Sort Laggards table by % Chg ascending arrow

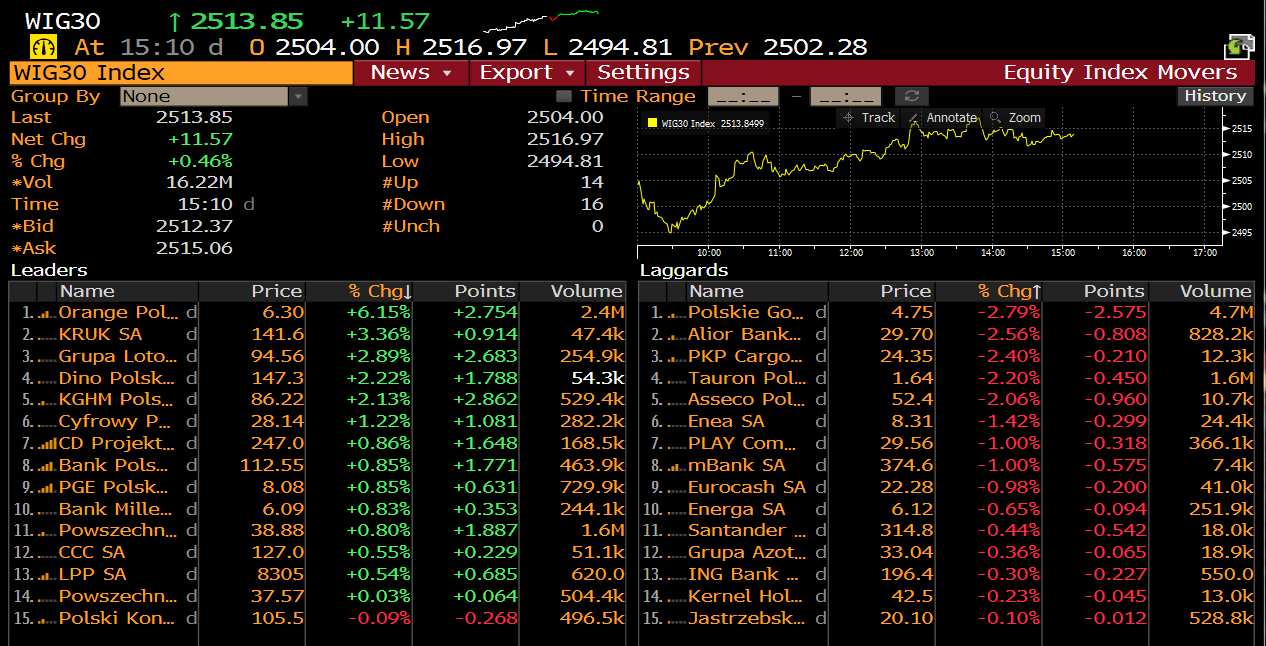click(1010, 291)
